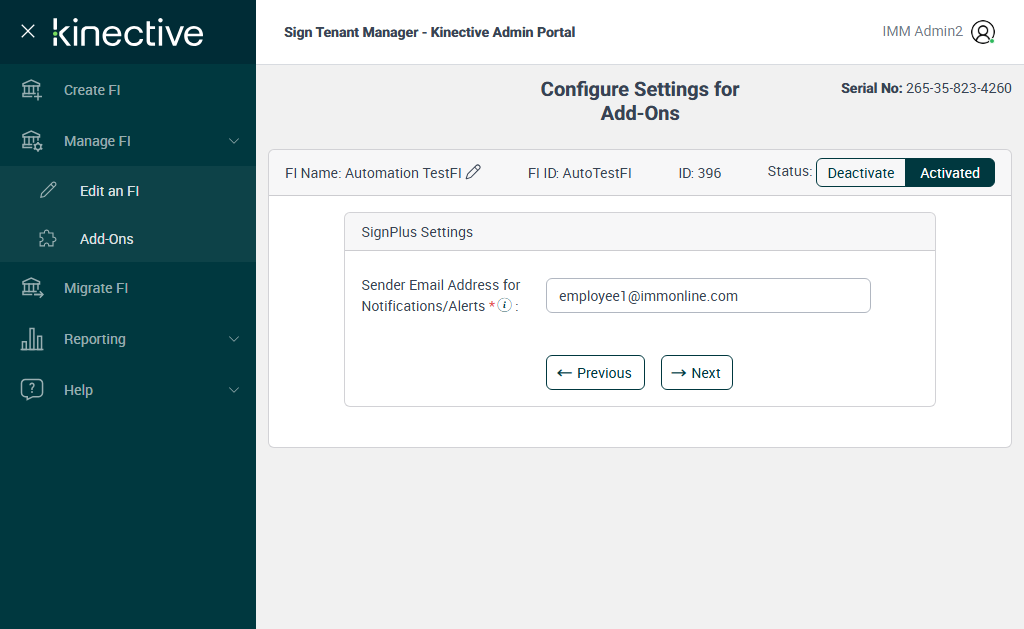Collapse the Manage FI menu chevron
The height and width of the screenshot is (629, 1024).
(234, 141)
